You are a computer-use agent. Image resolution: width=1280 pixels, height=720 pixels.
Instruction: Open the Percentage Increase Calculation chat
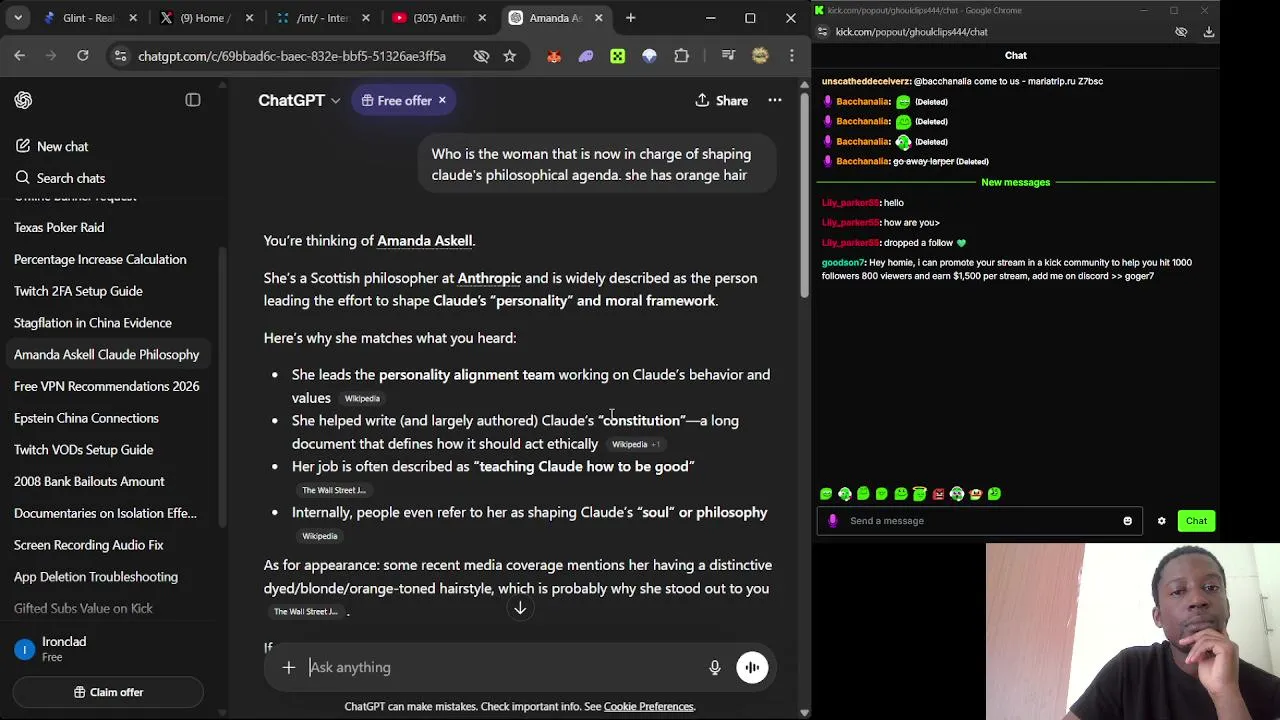pyautogui.click(x=100, y=259)
